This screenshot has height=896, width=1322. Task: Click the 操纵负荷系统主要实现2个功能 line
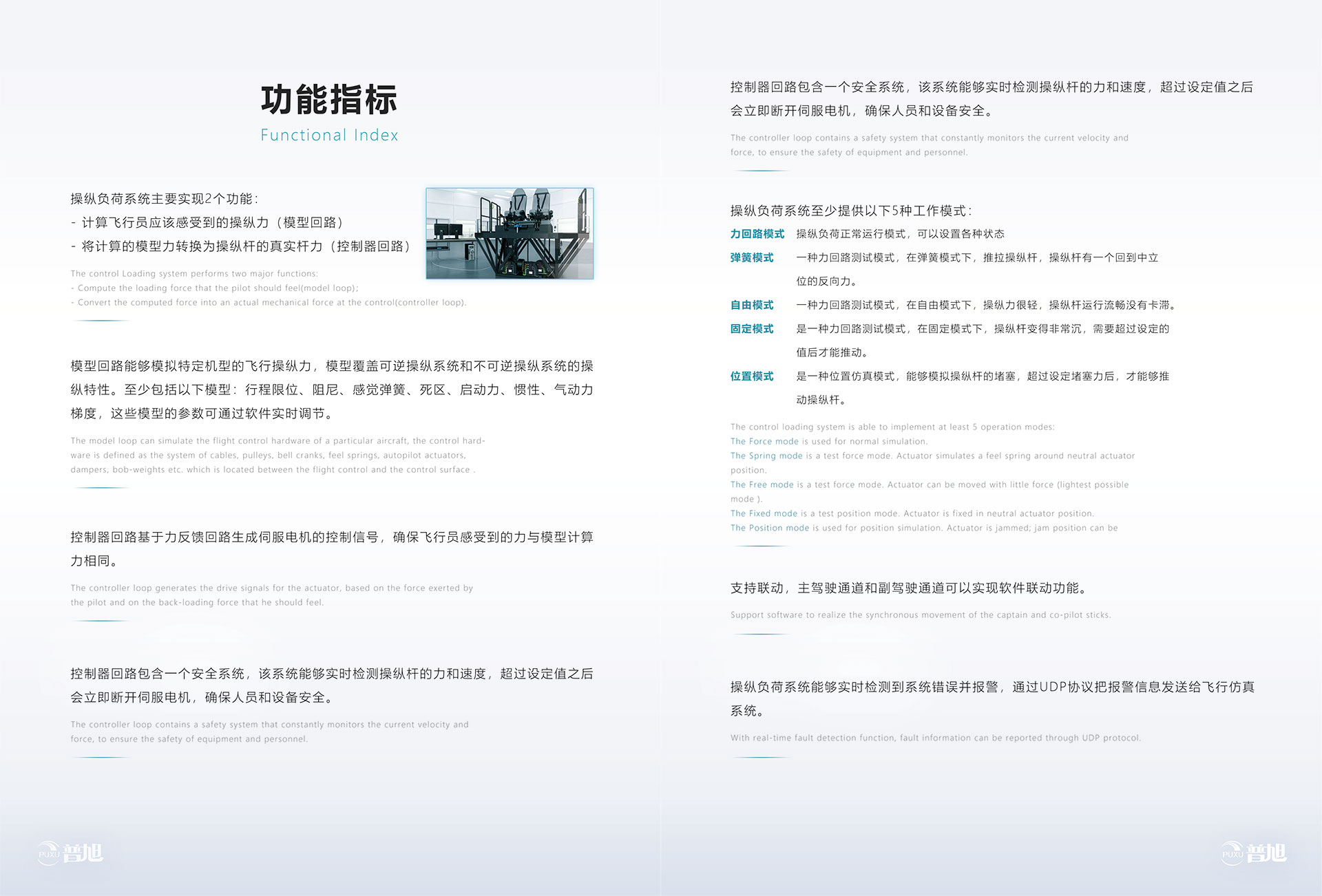click(164, 199)
